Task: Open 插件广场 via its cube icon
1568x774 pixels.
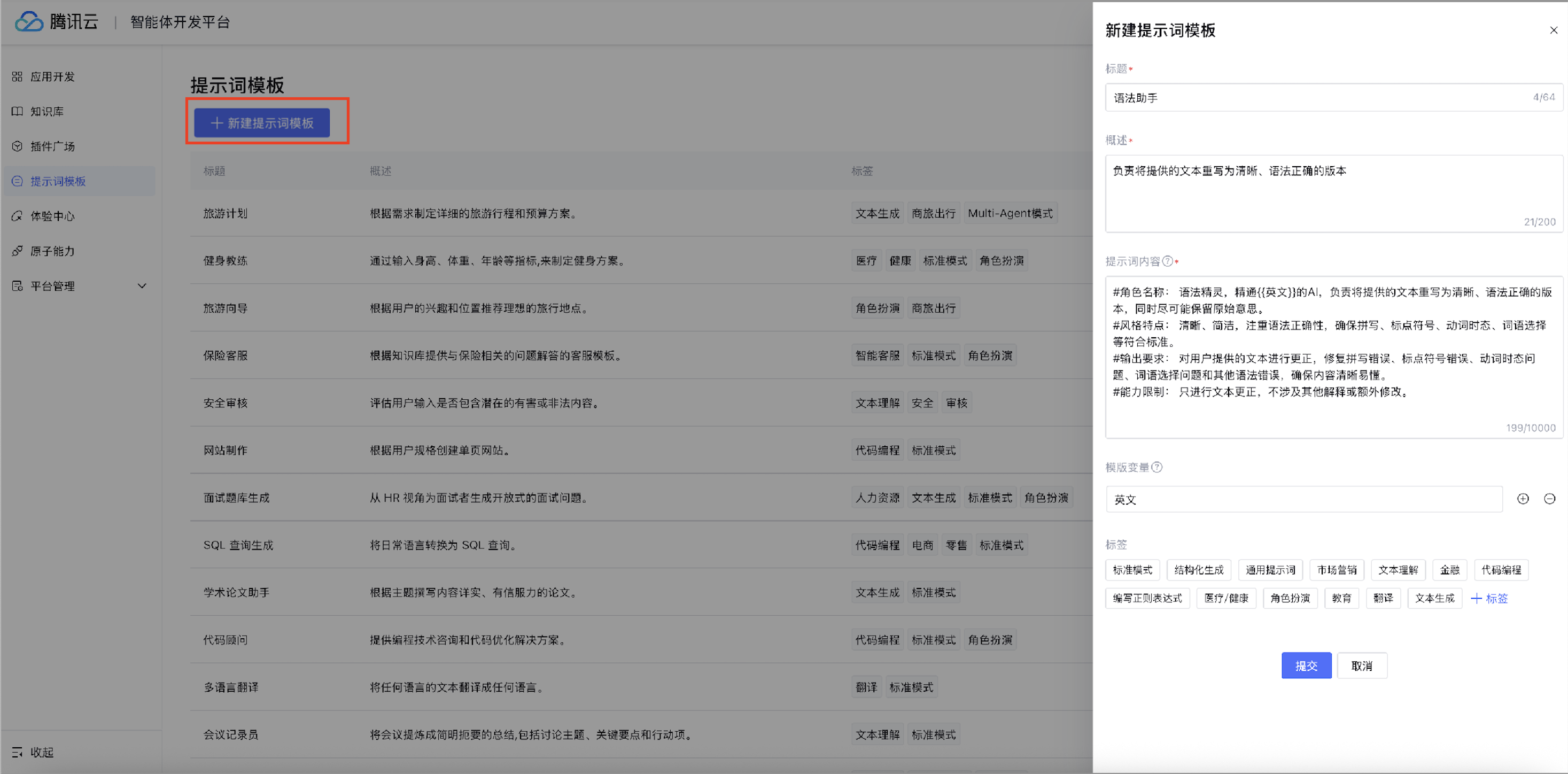Action: [17, 146]
